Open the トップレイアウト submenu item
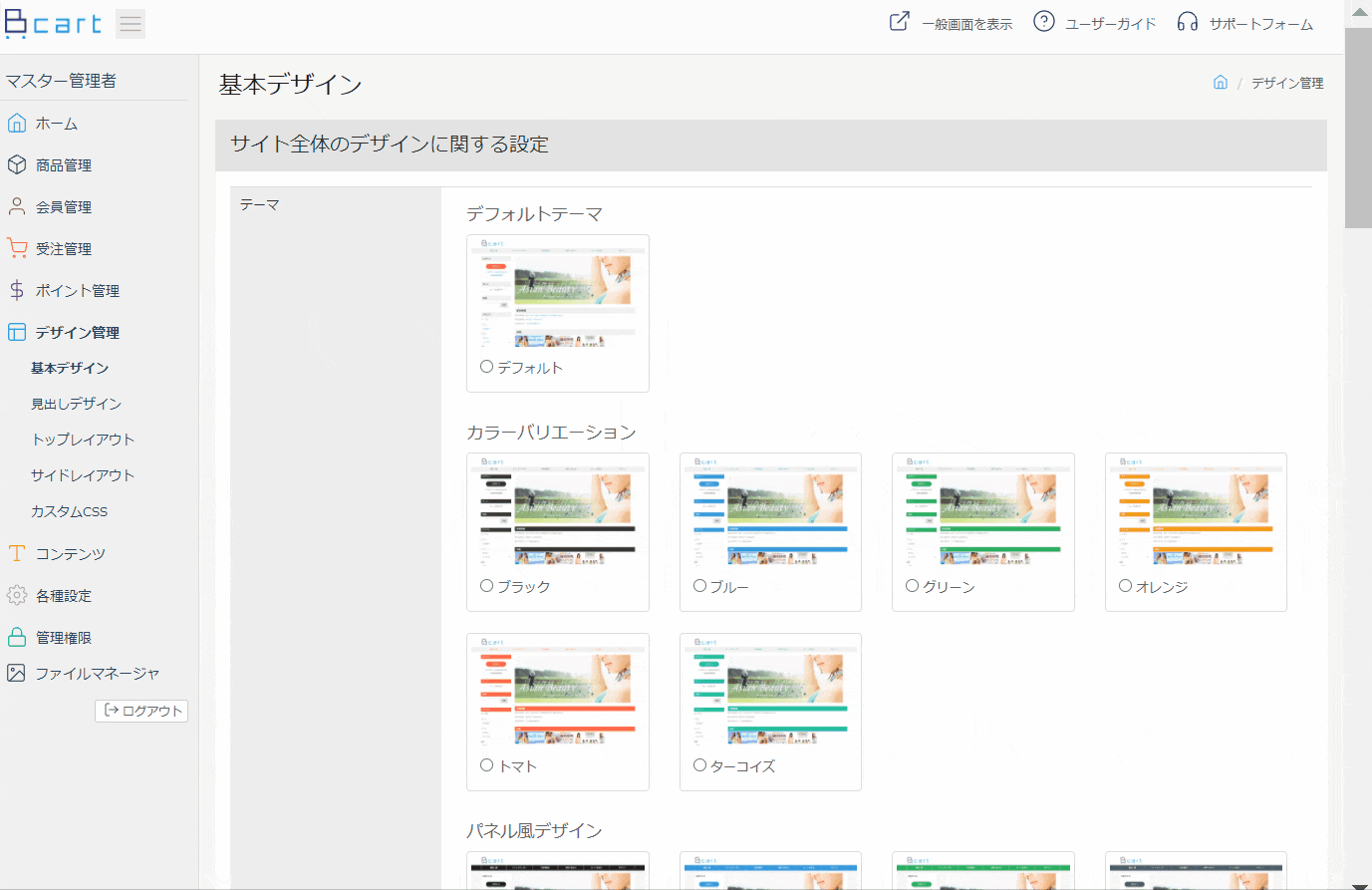The height and width of the screenshot is (890, 1372). pyautogui.click(x=83, y=440)
